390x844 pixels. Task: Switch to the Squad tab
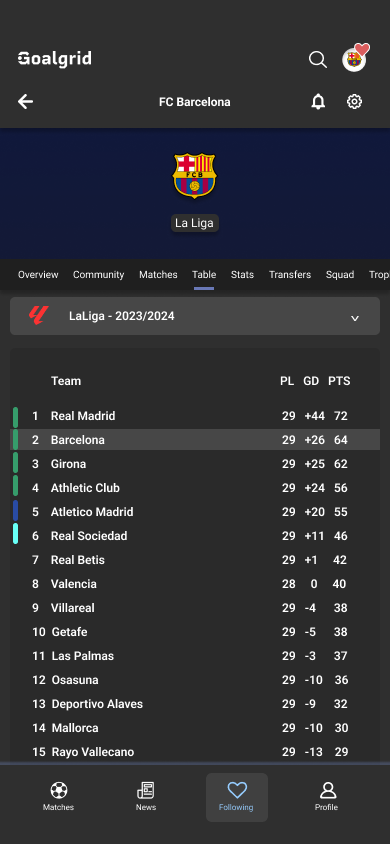[340, 275]
